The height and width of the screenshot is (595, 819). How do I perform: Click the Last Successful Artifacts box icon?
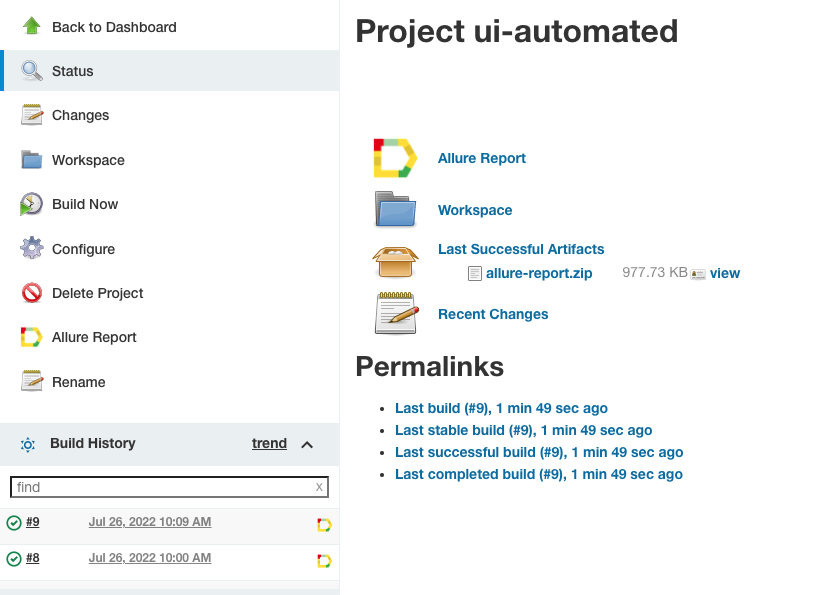point(395,261)
